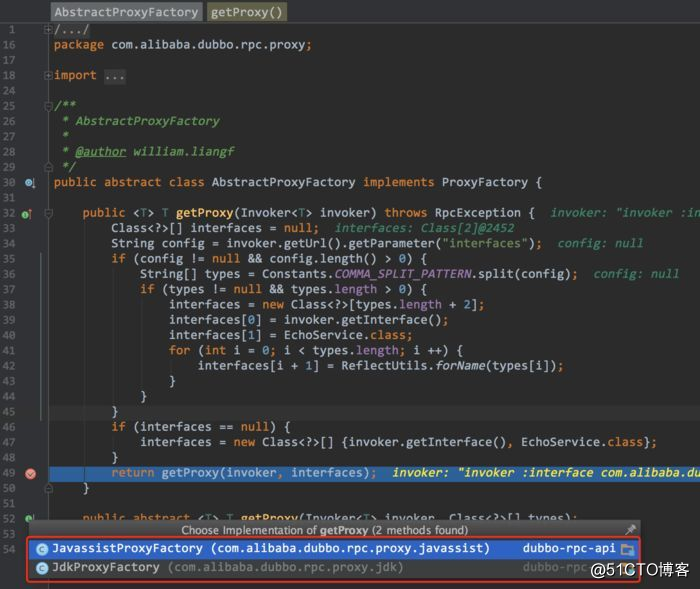Screen dimensions: 700x589
Task: Click the class icon beside JavassistProxyFactory
Action: point(42,549)
